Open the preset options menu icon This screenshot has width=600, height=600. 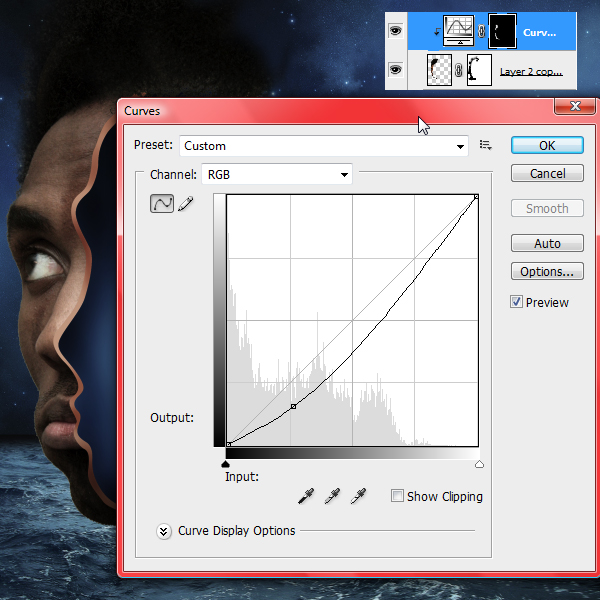point(485,145)
